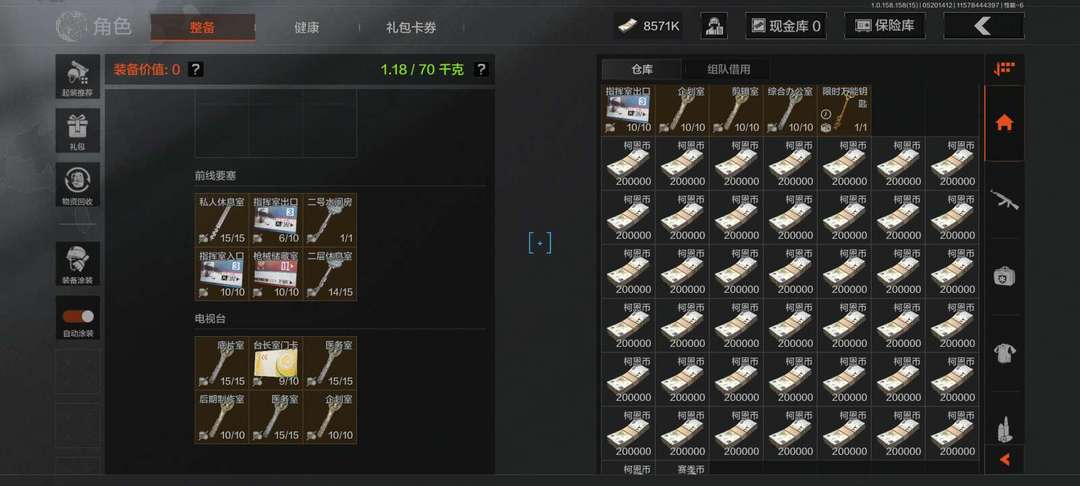The image size is (1080, 486).
Task: Select the medical kit category icon
Action: point(1004,277)
